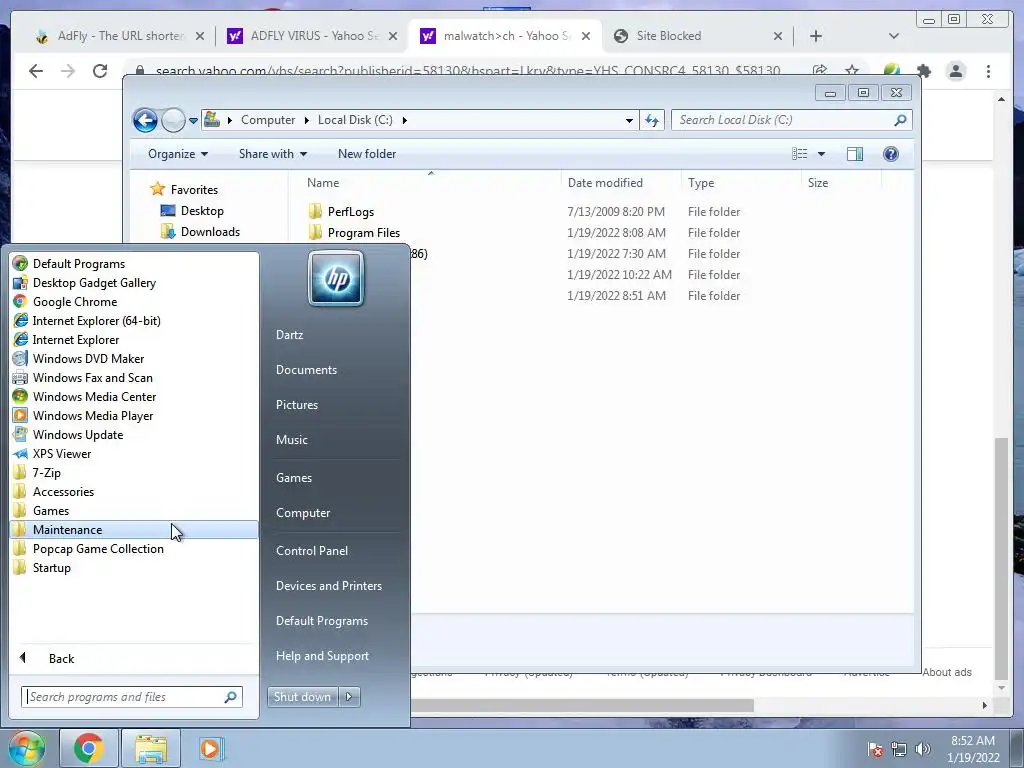Open Internet Explorer (64-bit)
Screen dimensions: 1024x768
click(96, 321)
